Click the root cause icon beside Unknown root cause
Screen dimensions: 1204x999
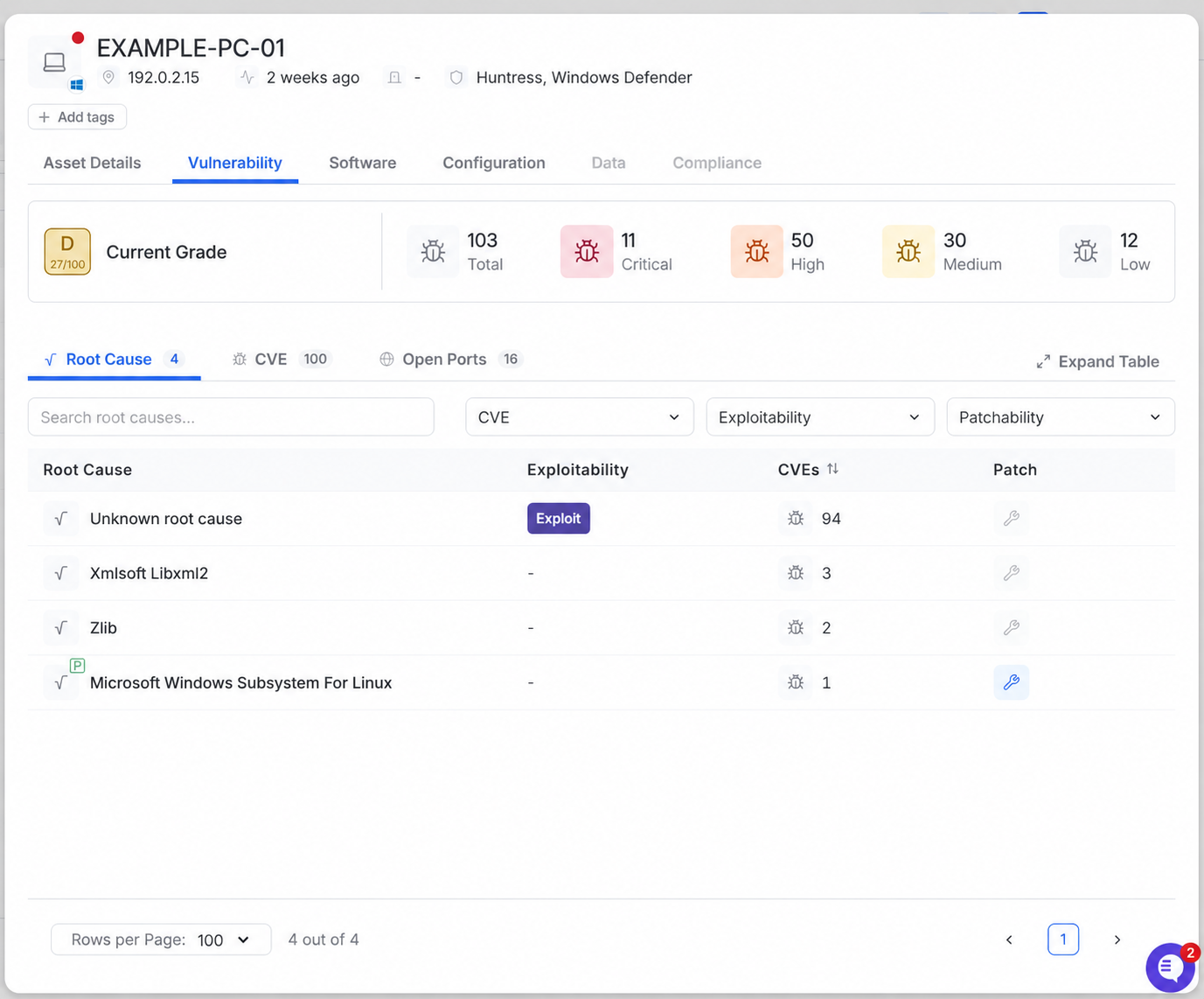61,519
